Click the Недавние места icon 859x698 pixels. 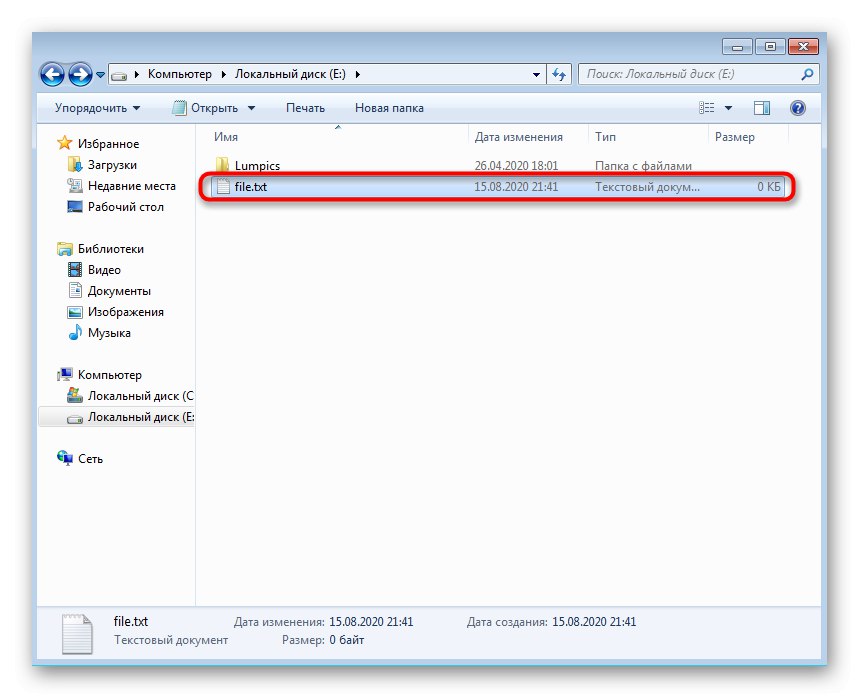[74, 186]
